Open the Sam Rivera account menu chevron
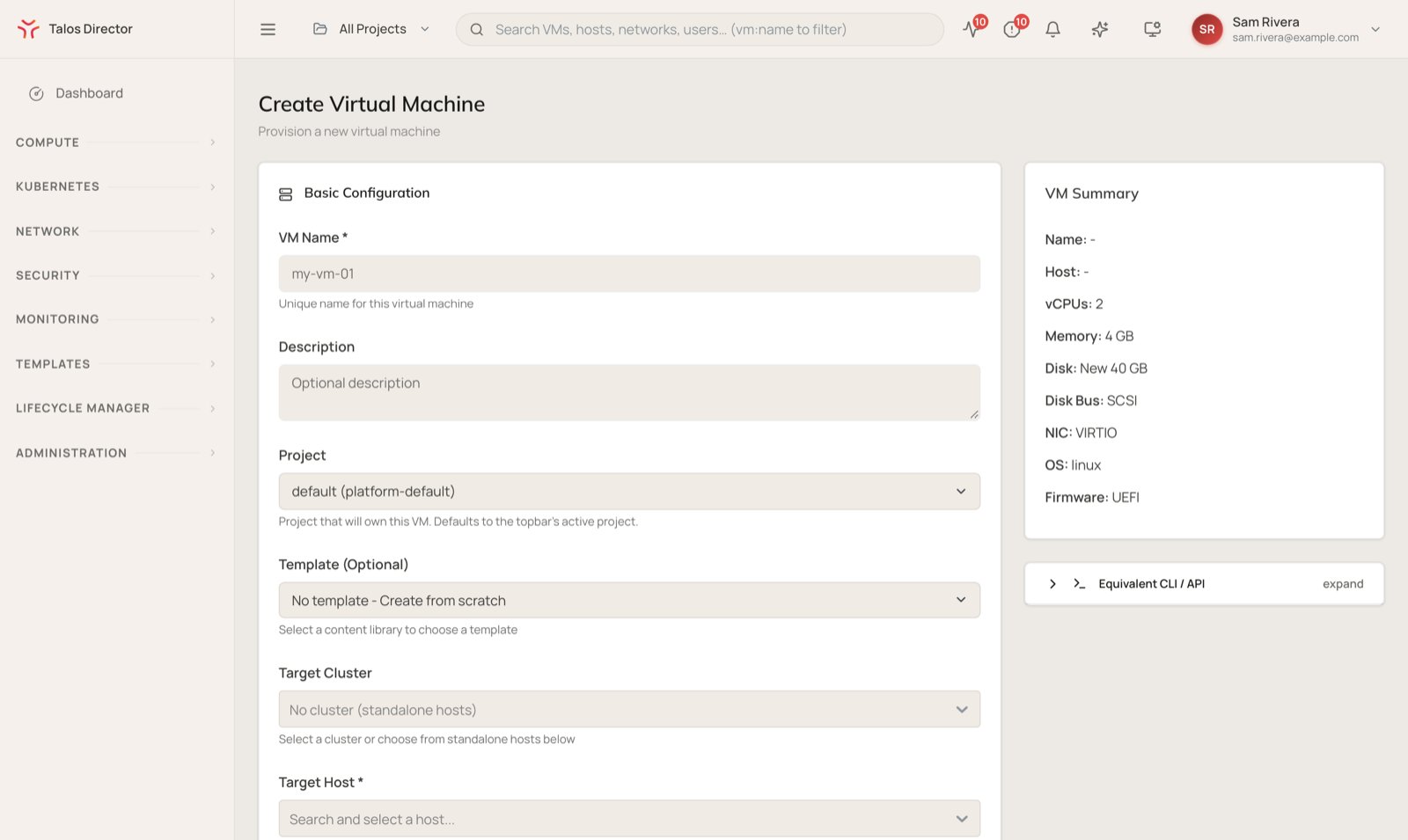The image size is (1408, 840). [x=1375, y=29]
